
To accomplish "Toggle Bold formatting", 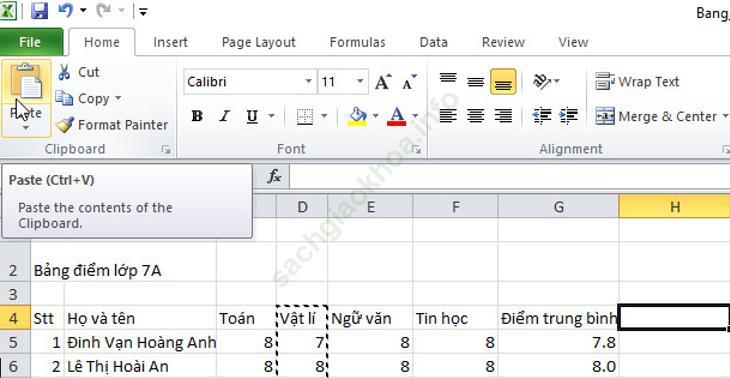I will [197, 116].
